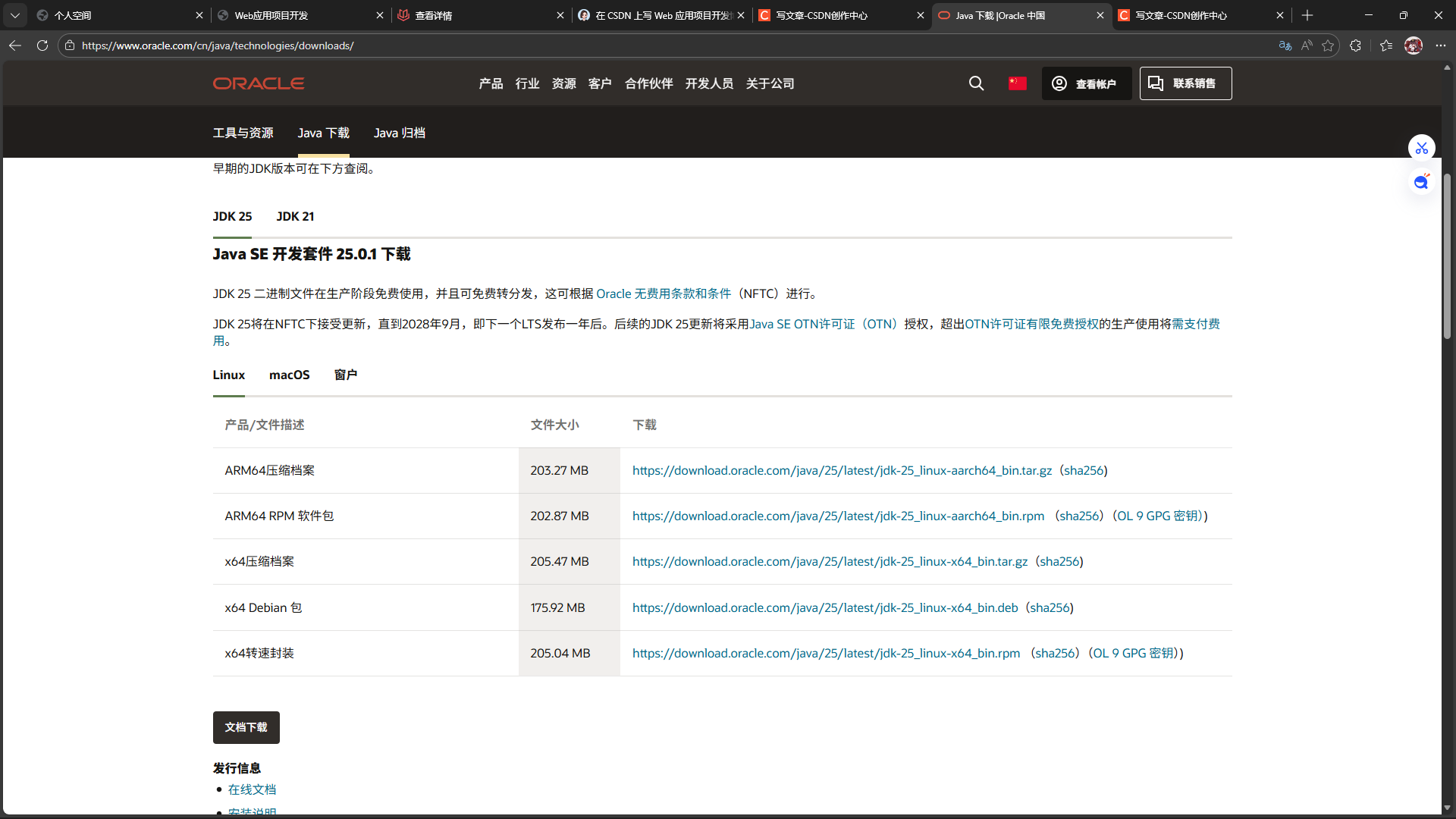Click the 文档下载 button
Viewport: 1456px width, 819px height.
[246, 727]
